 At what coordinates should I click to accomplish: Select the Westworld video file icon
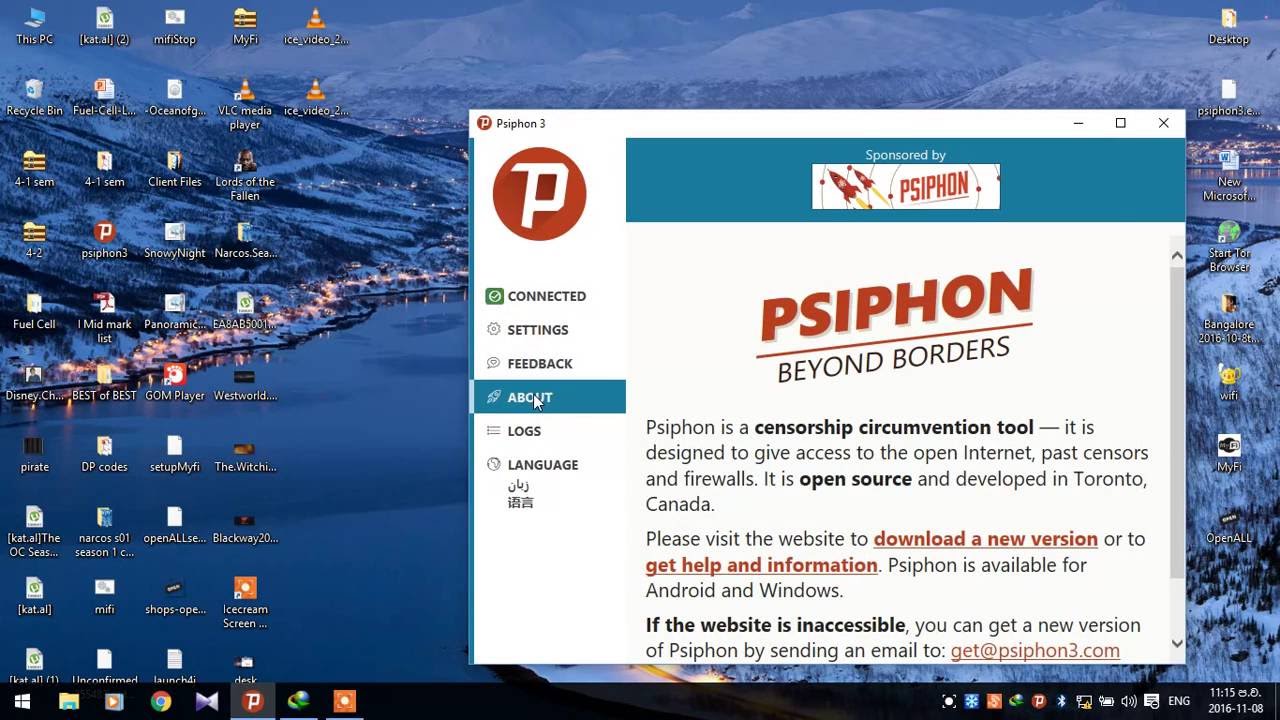point(245,383)
